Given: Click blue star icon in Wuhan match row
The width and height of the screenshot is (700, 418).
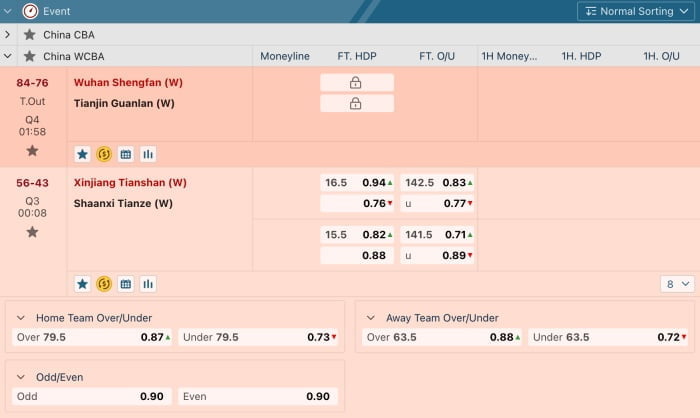Looking at the screenshot, I should pos(82,155).
